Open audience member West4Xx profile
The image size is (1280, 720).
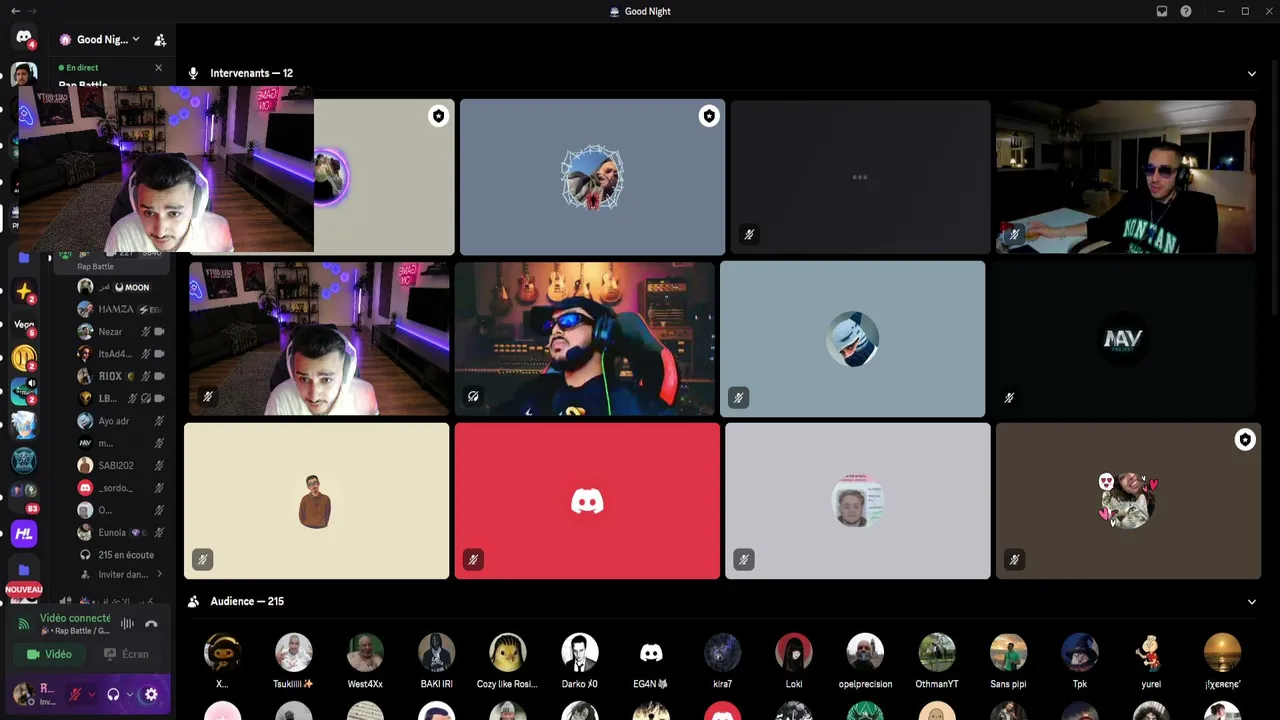(365, 661)
